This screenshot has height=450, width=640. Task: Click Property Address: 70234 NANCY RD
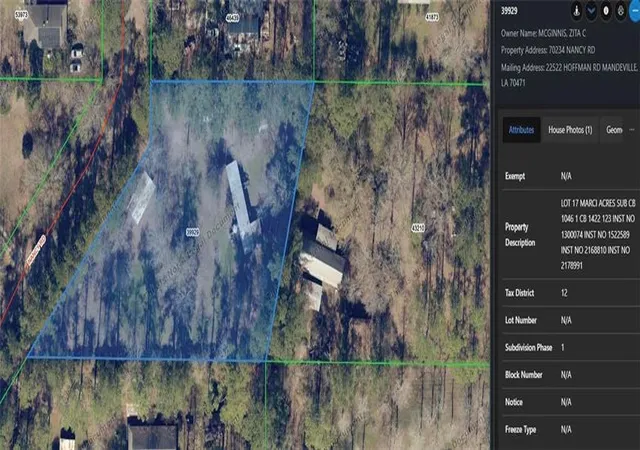coord(548,50)
